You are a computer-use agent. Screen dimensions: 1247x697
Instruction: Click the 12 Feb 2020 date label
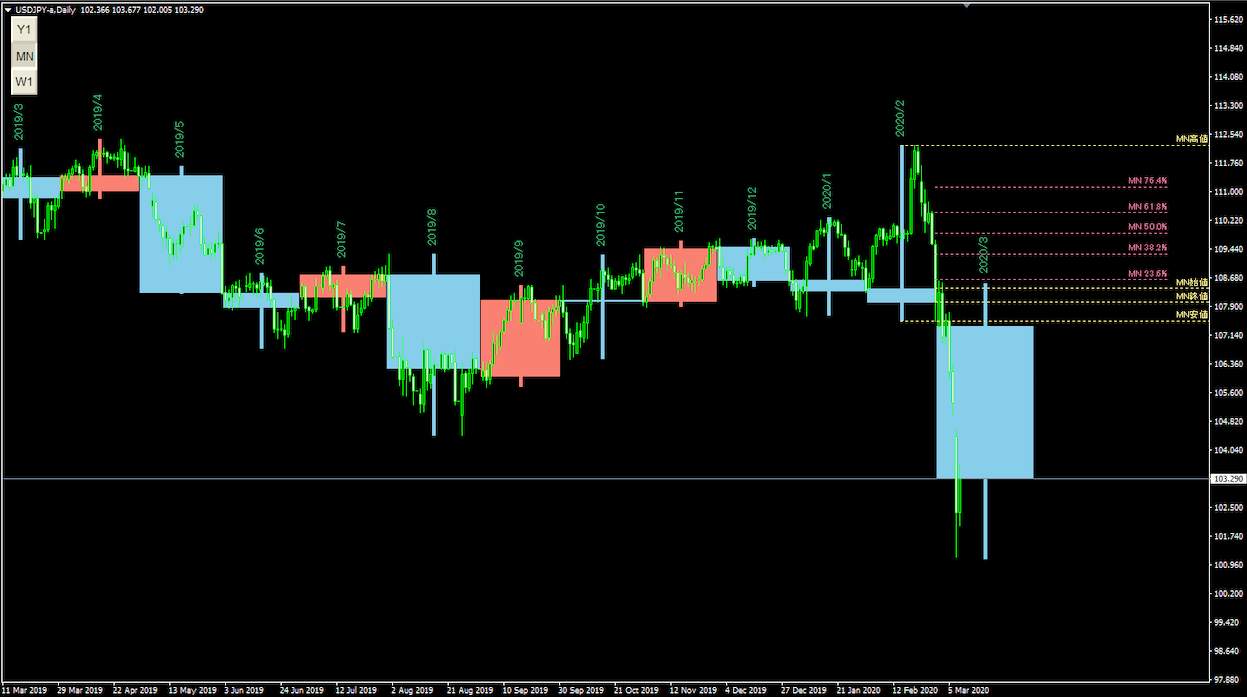click(915, 690)
